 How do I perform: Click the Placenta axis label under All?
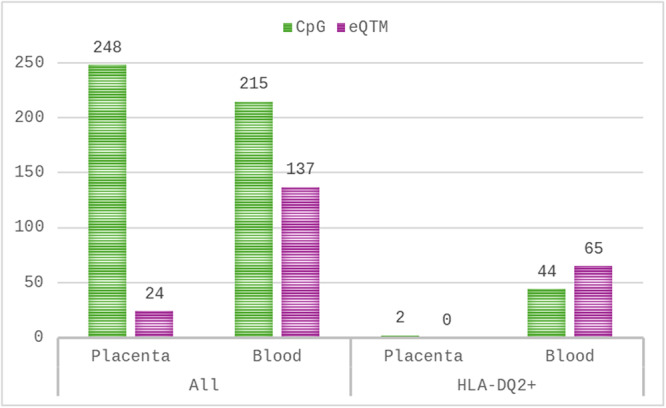(129, 356)
